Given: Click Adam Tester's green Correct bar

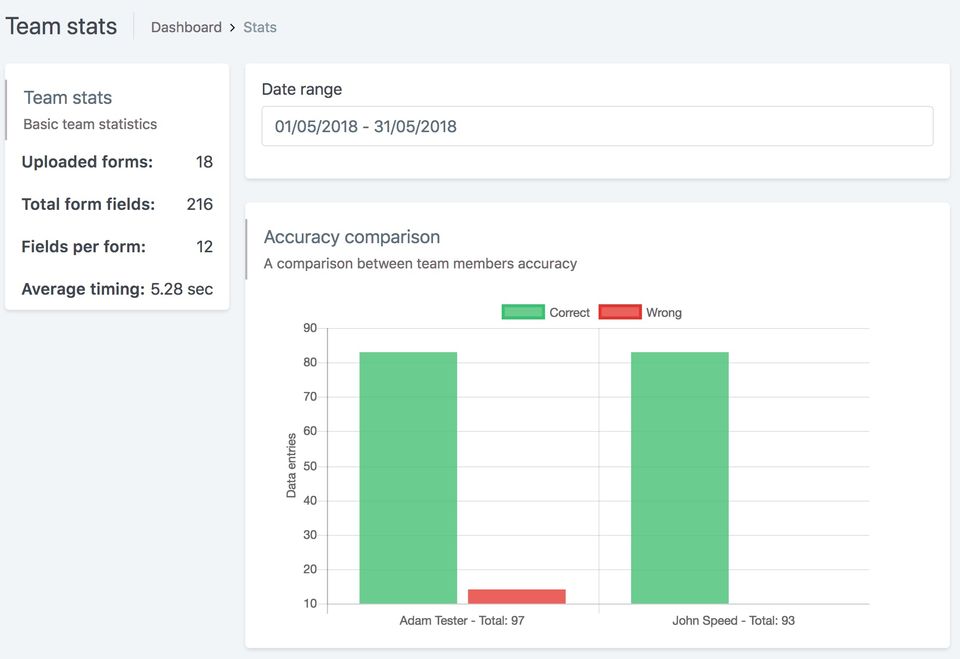Looking at the screenshot, I should (x=408, y=478).
